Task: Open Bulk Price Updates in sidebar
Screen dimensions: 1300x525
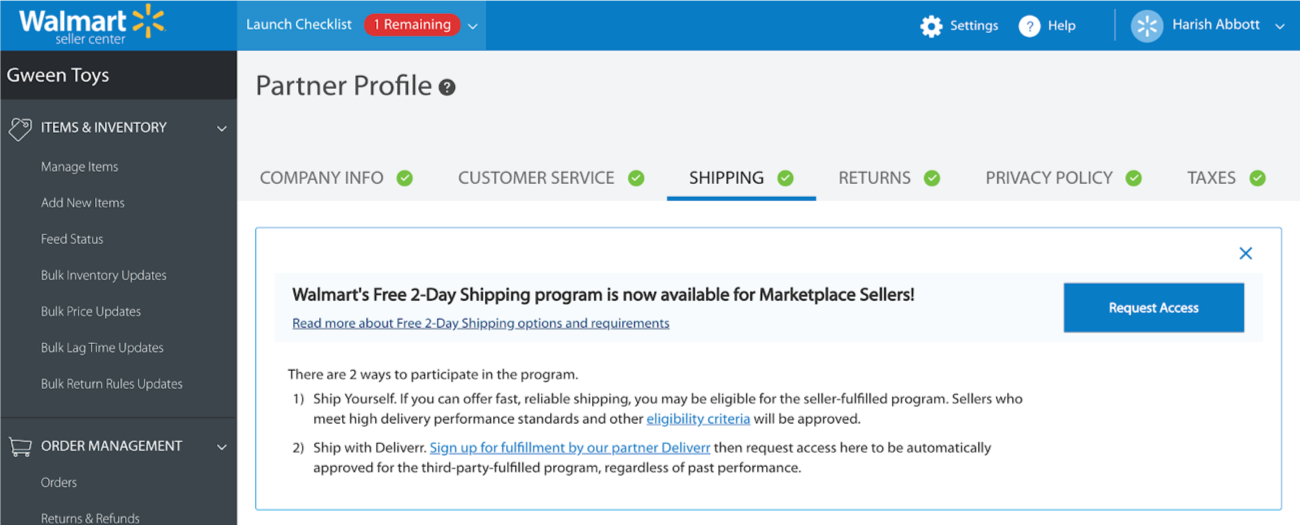Action: (91, 311)
